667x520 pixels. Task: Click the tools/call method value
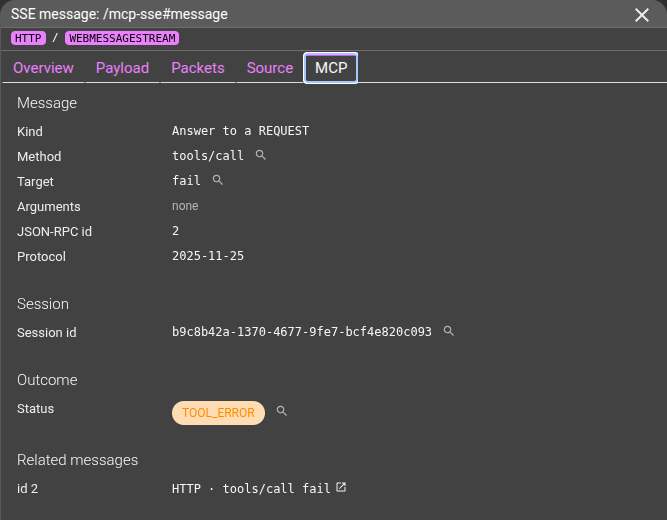pyautogui.click(x=208, y=156)
